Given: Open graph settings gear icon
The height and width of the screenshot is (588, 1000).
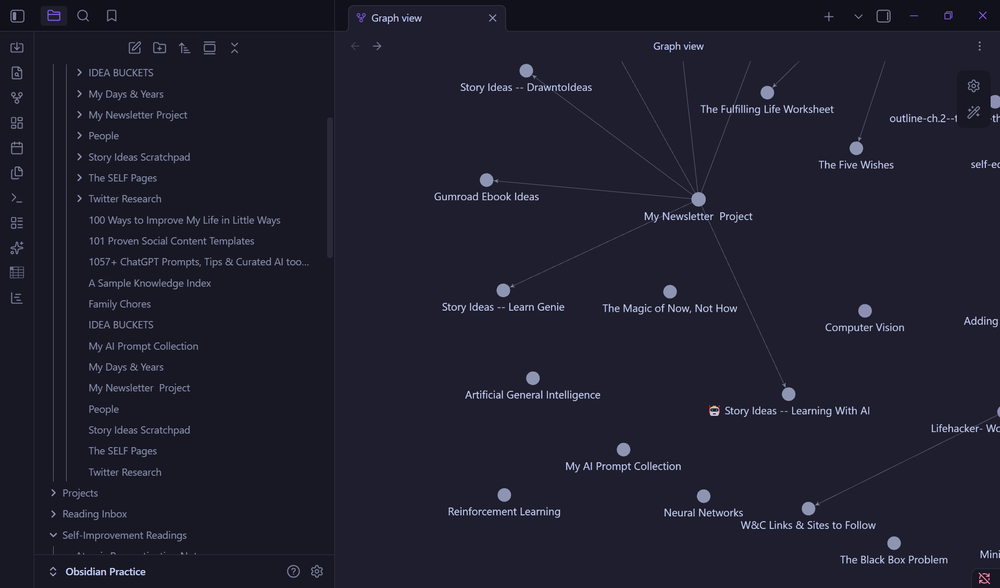Looking at the screenshot, I should pos(973,86).
